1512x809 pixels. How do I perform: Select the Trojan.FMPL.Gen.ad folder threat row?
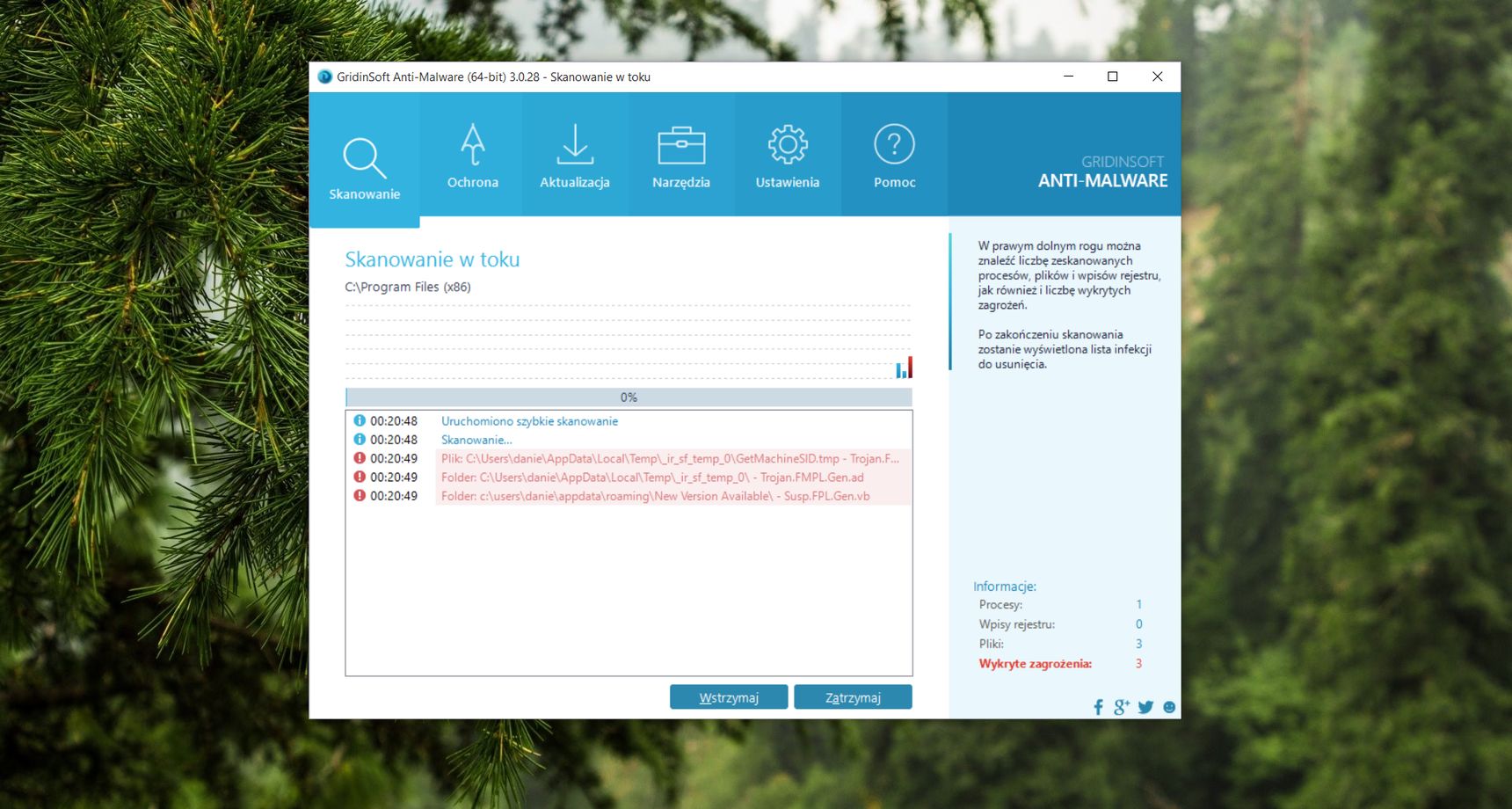click(x=629, y=477)
